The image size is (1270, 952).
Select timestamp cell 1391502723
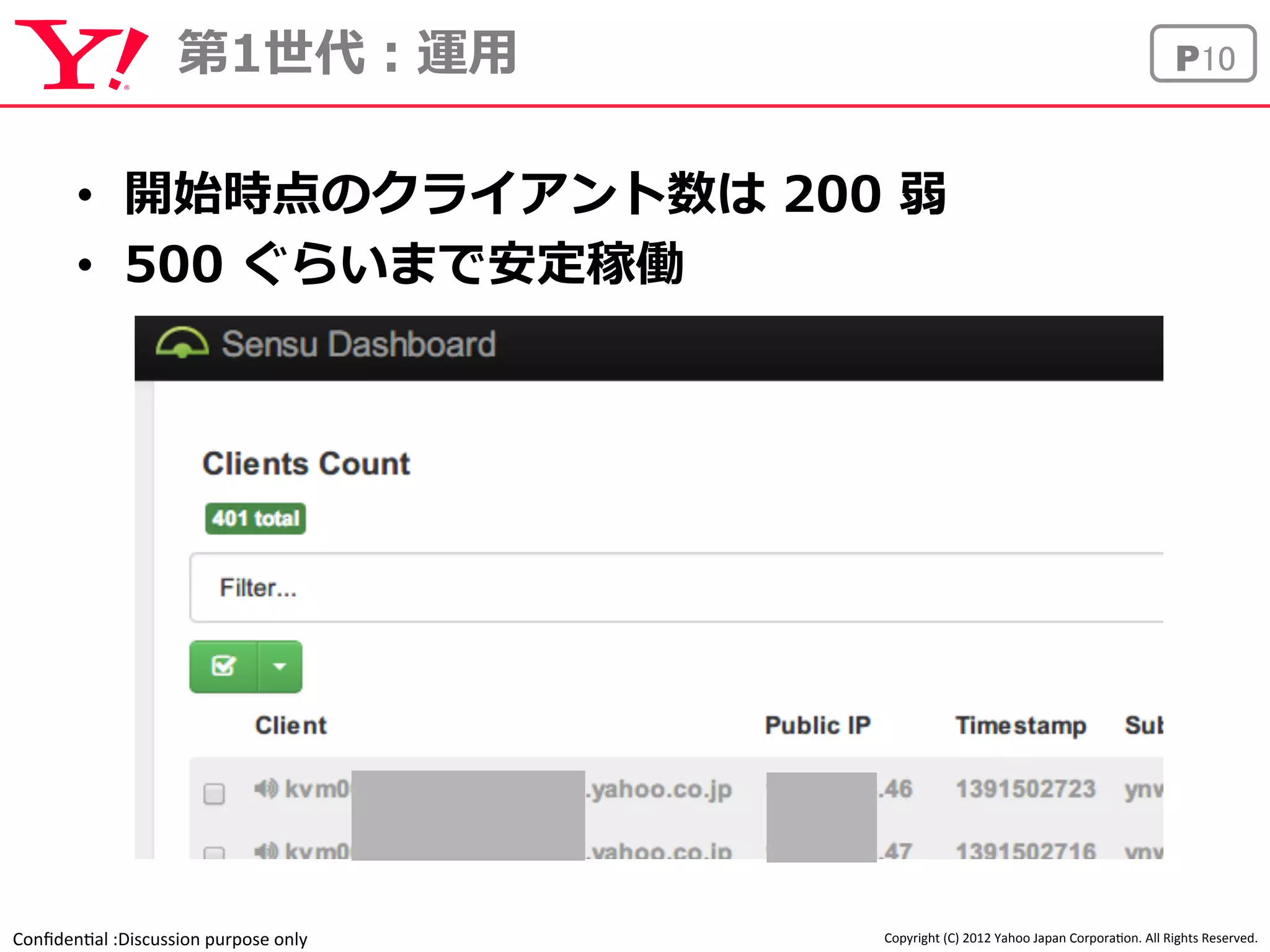pyautogui.click(x=1026, y=789)
